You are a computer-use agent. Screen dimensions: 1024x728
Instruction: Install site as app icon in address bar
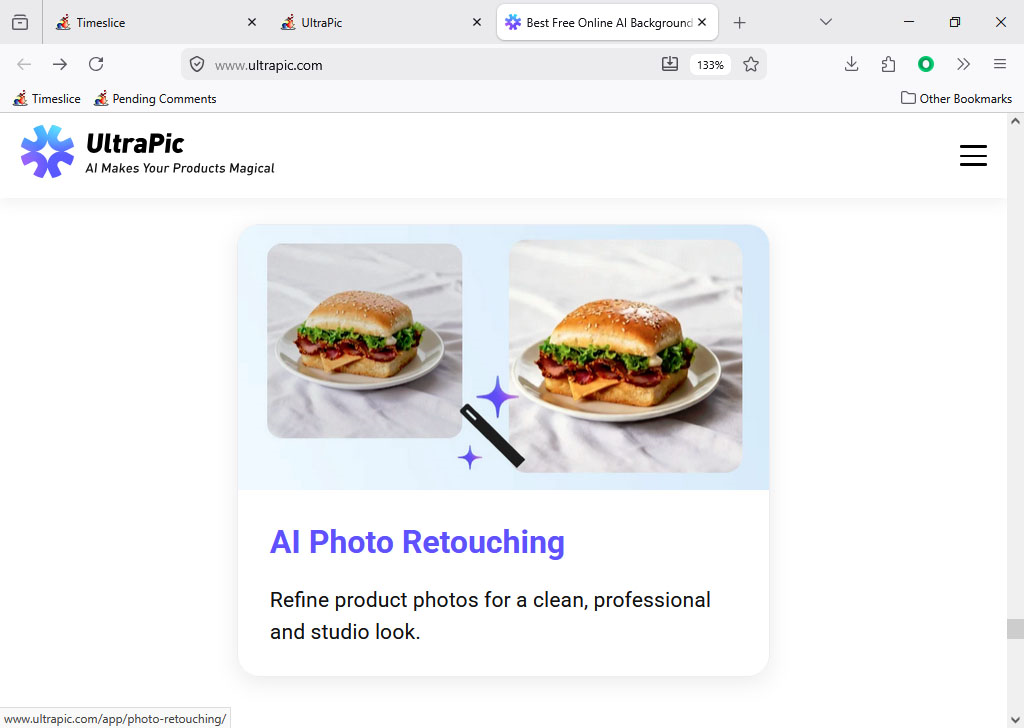click(670, 64)
